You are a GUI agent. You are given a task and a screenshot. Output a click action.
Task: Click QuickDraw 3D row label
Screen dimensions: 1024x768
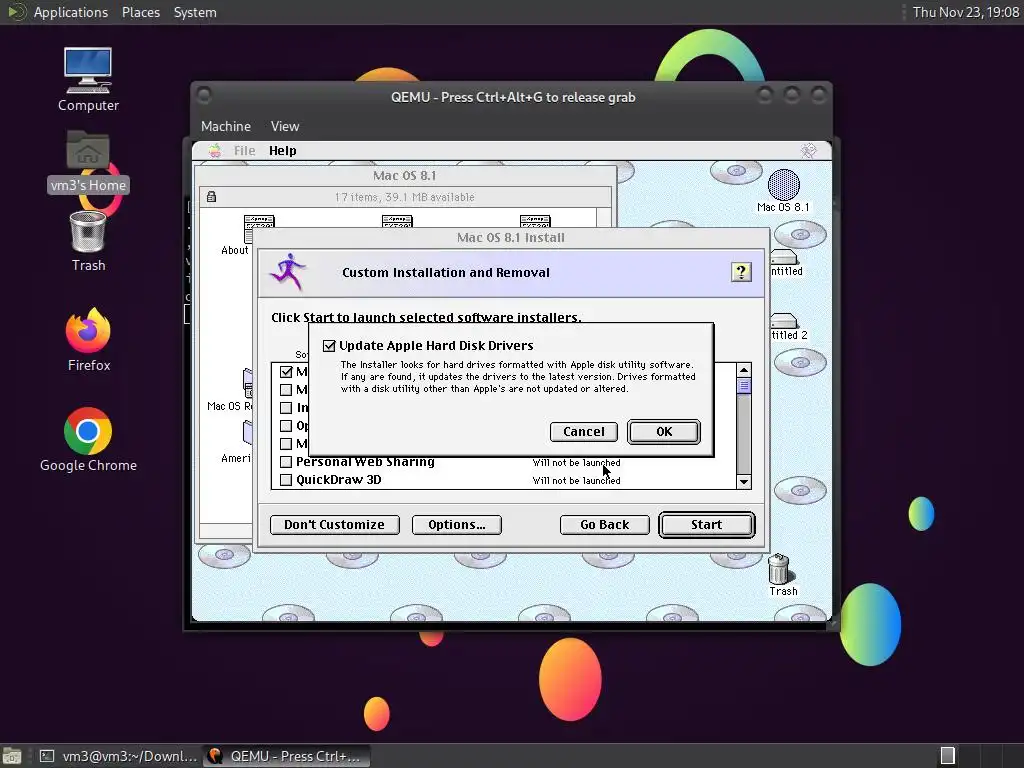(338, 480)
